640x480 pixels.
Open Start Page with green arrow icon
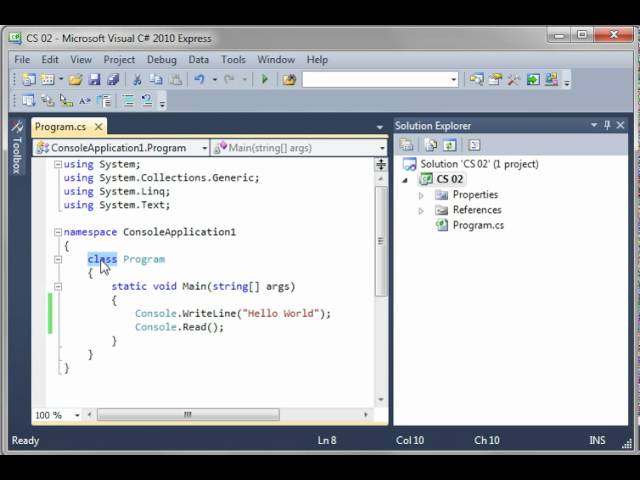pyautogui.click(x=533, y=79)
